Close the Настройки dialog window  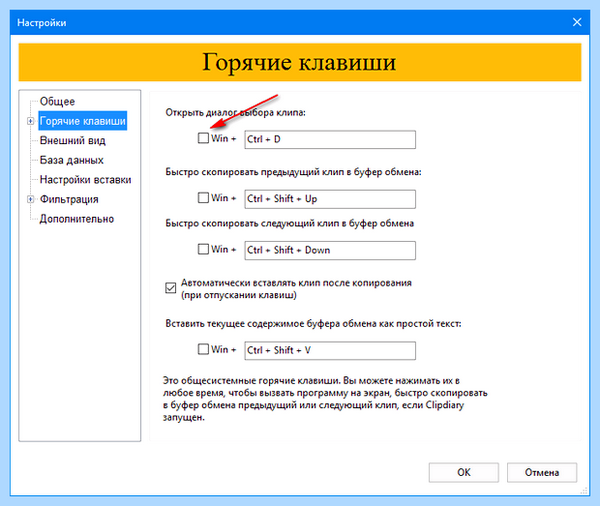[577, 22]
